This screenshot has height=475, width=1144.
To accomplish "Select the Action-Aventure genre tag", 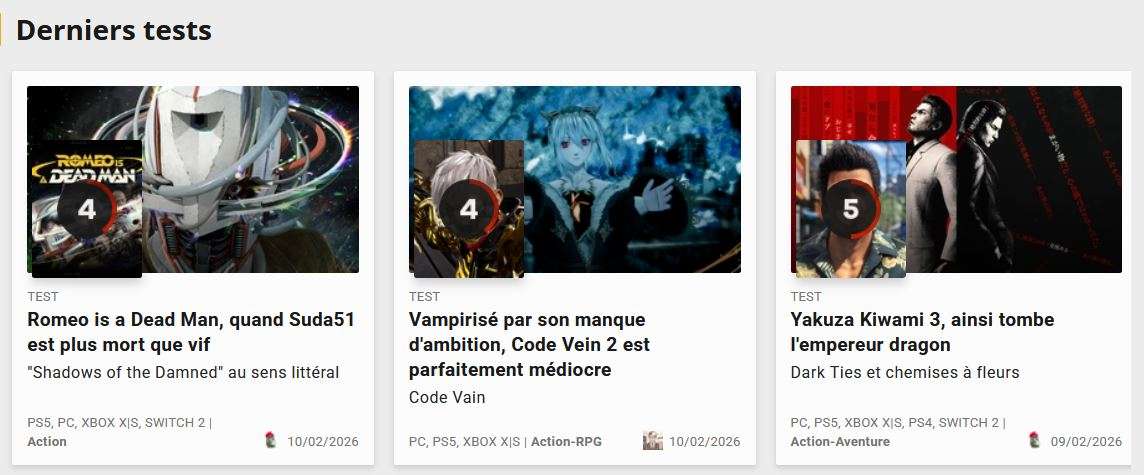I will pyautogui.click(x=840, y=441).
